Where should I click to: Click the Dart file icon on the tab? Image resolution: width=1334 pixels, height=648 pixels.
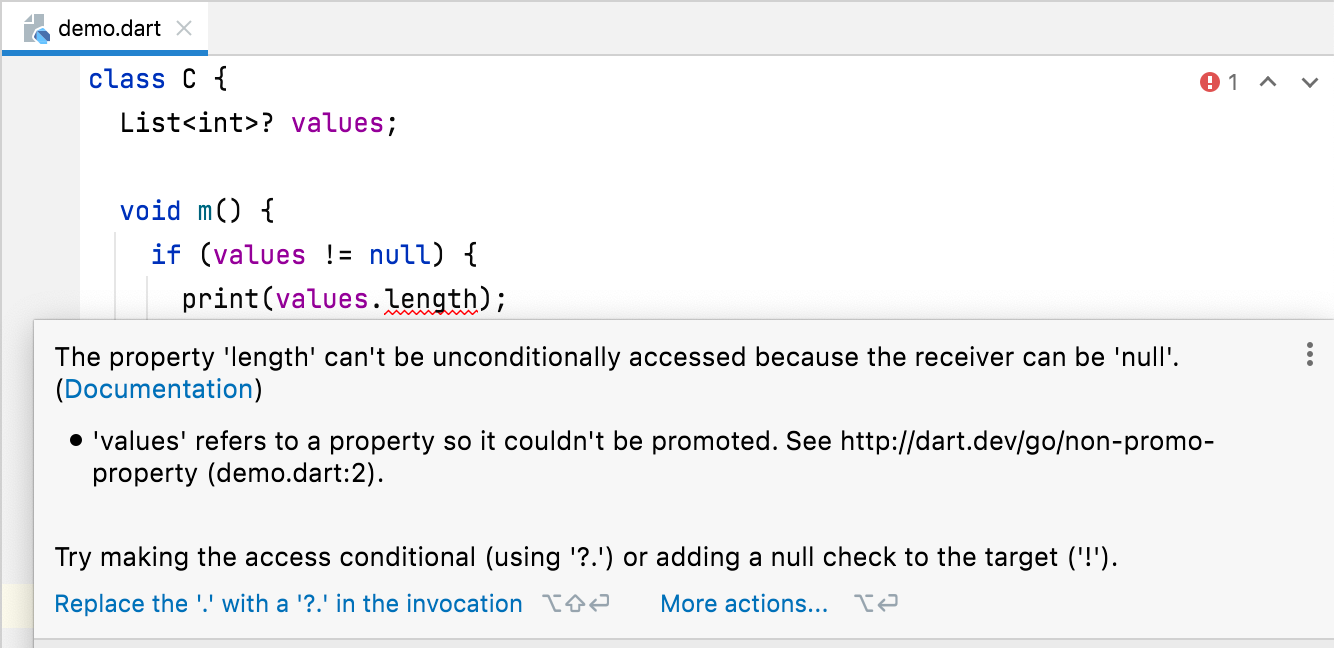36,28
